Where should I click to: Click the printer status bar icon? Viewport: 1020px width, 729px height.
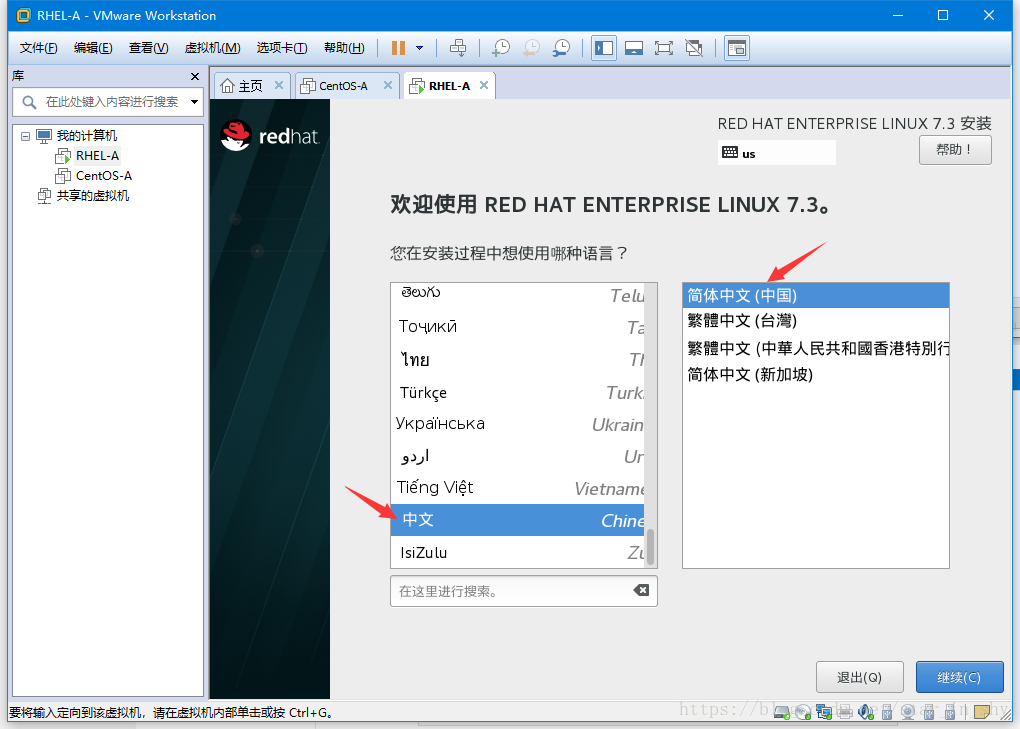click(x=845, y=712)
